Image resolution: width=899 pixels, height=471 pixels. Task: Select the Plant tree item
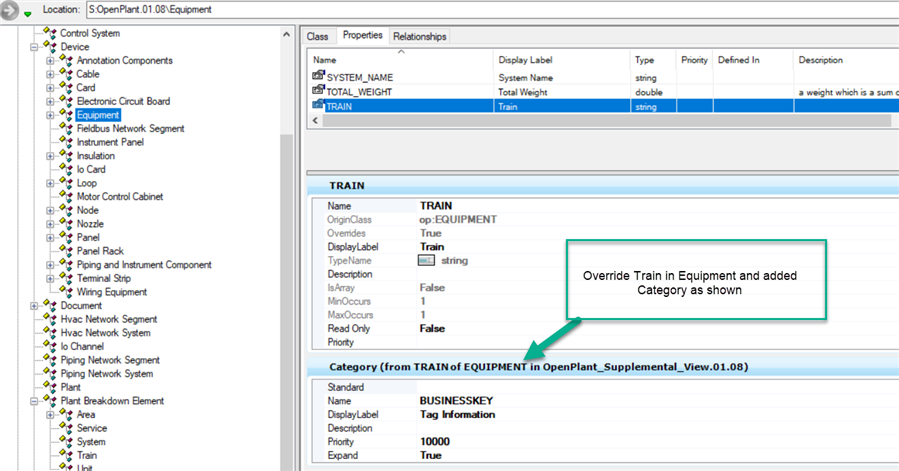point(71,387)
